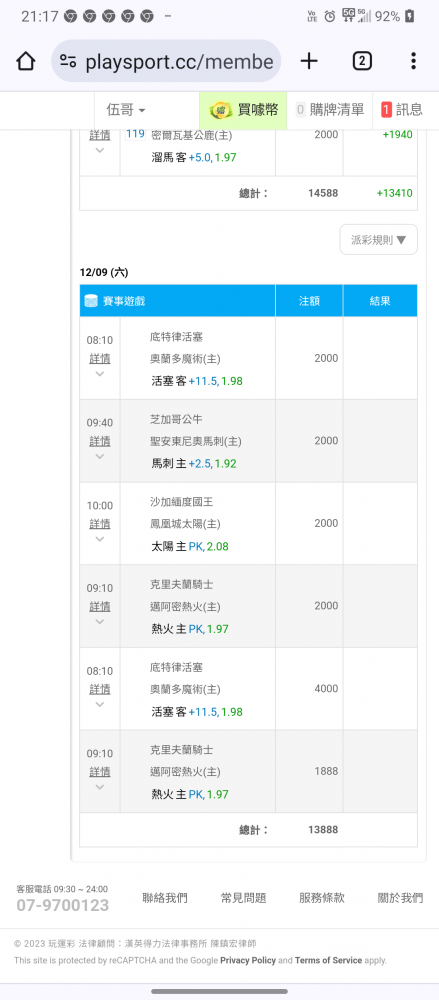Image resolution: width=439 pixels, height=1000 pixels.
Task: Tap the playsport.cc address bar
Action: point(166,61)
